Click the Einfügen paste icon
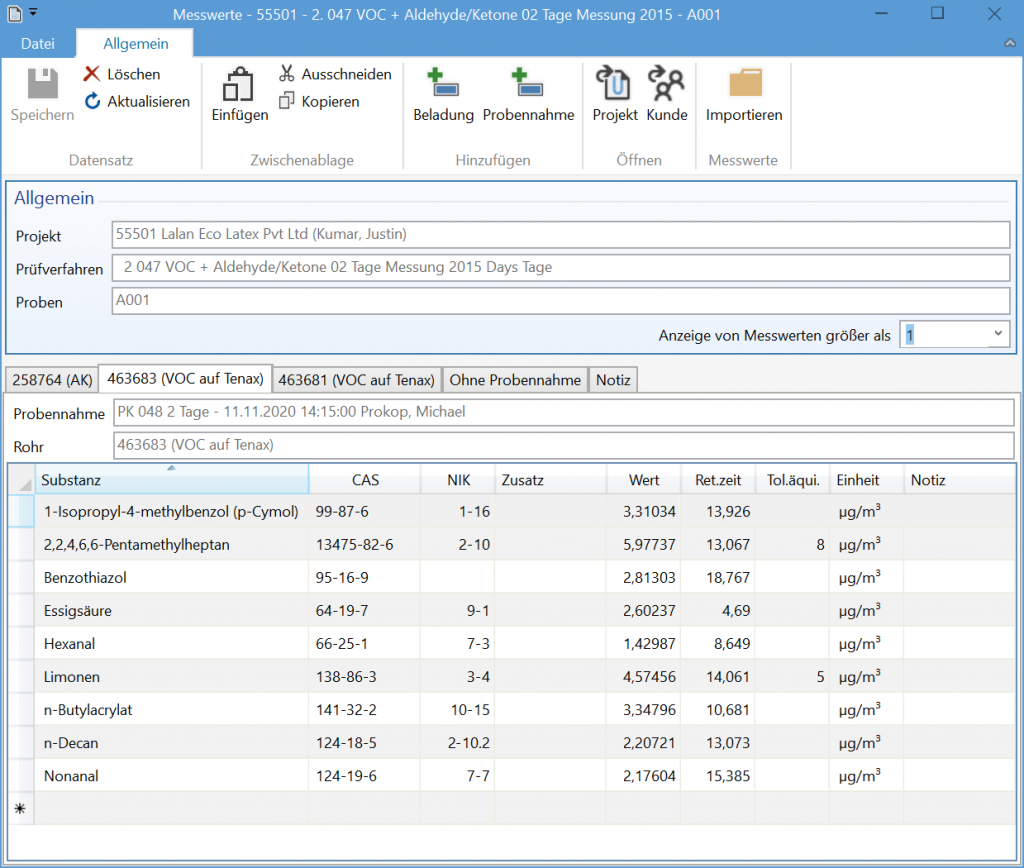The image size is (1024, 868). [x=239, y=86]
